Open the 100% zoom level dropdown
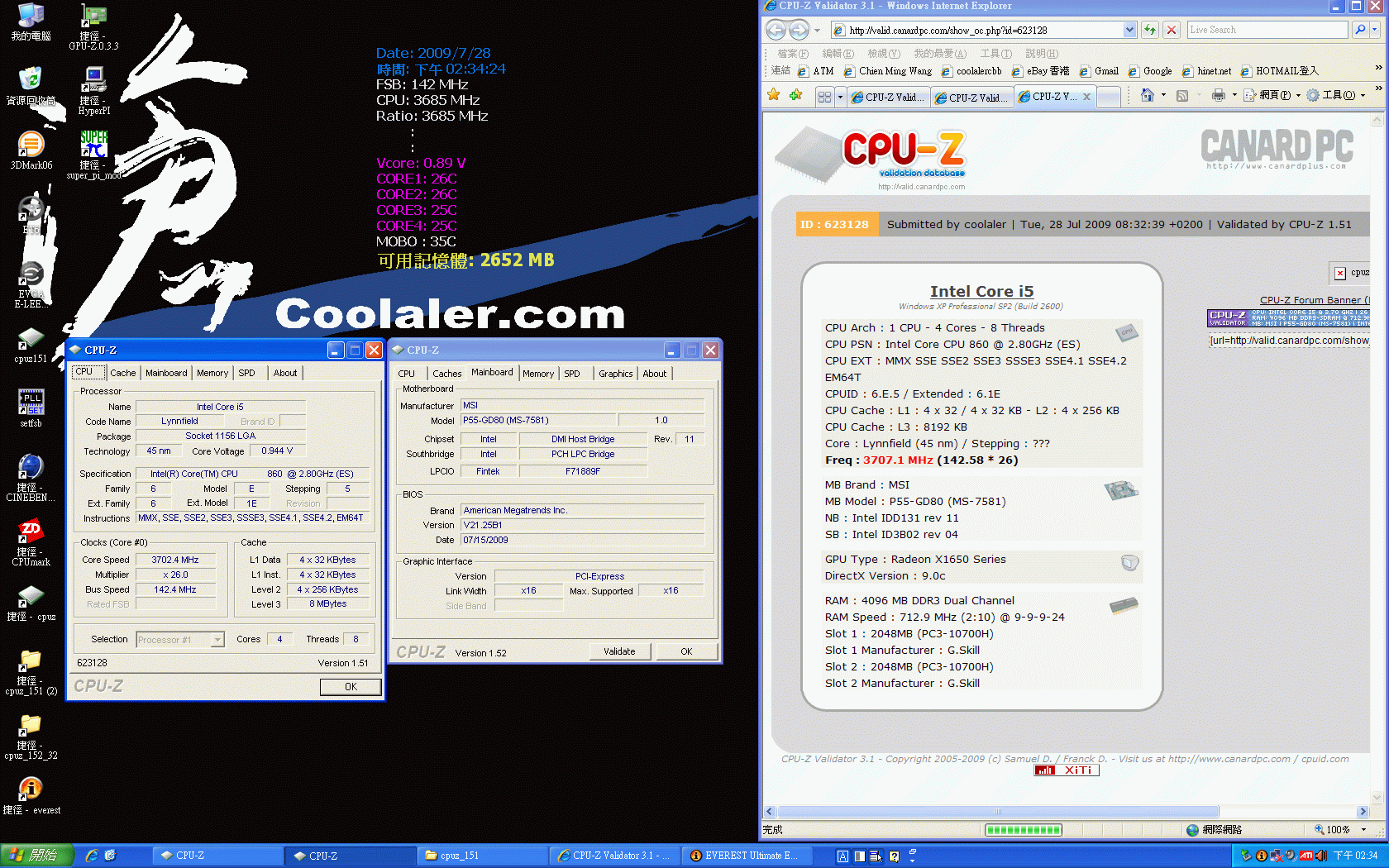 click(1363, 829)
